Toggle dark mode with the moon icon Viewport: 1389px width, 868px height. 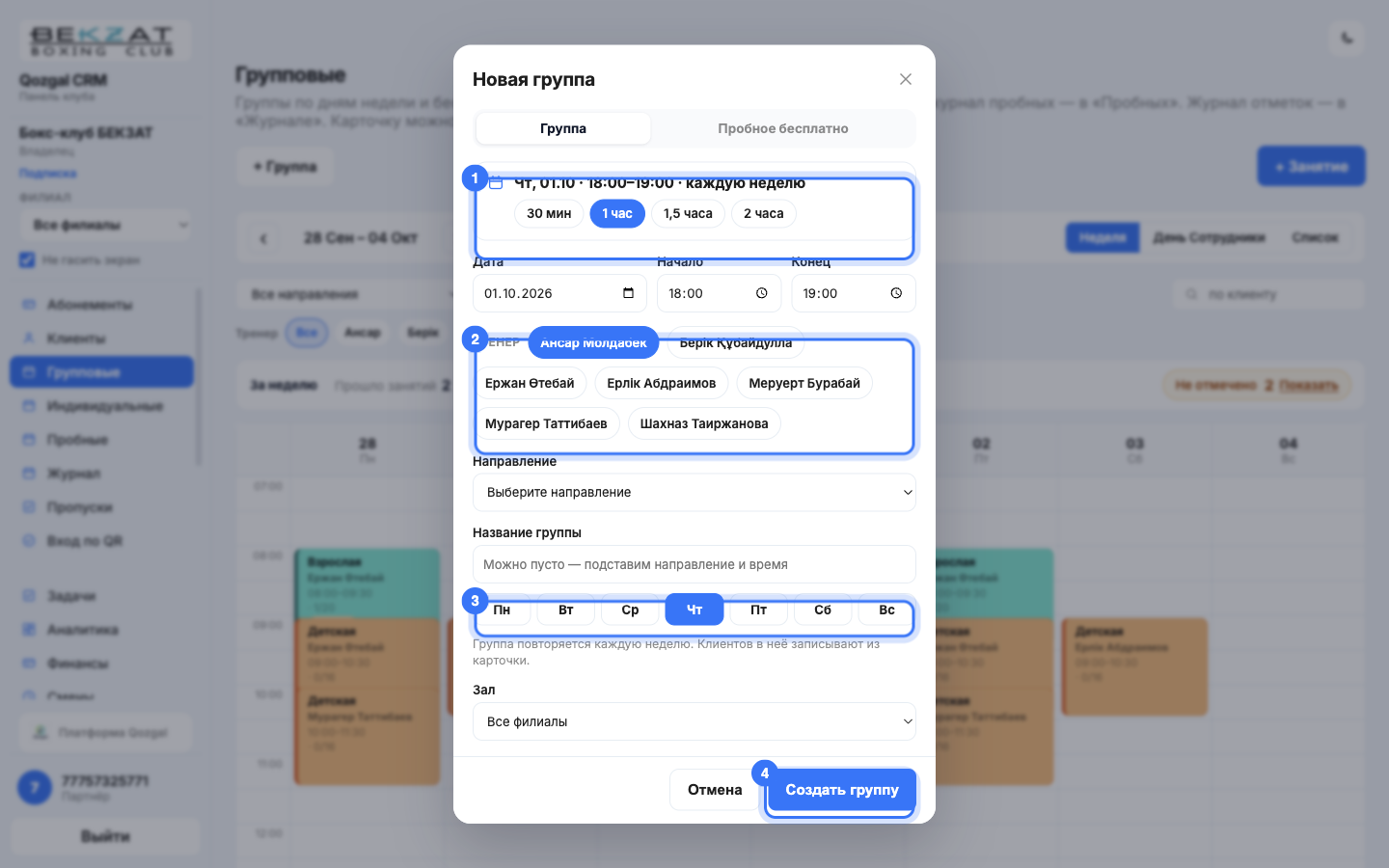click(x=1347, y=39)
